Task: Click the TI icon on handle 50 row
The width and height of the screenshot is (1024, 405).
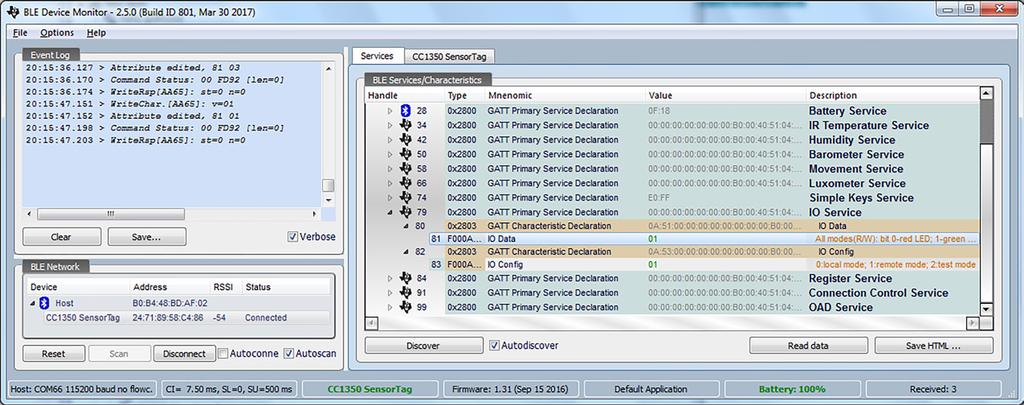Action: pyautogui.click(x=406, y=154)
